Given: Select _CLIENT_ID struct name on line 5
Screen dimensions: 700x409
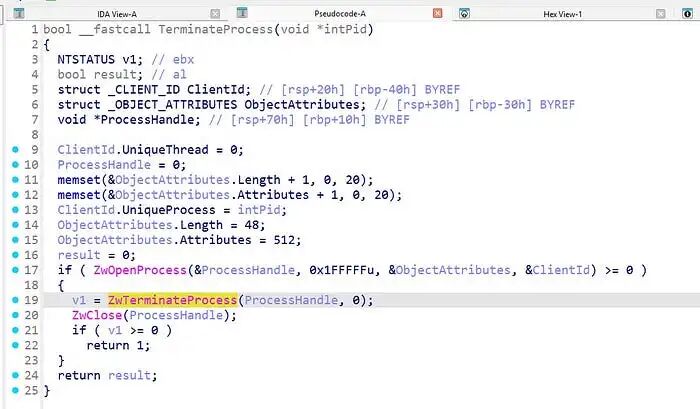Looking at the screenshot, I should (144, 90).
